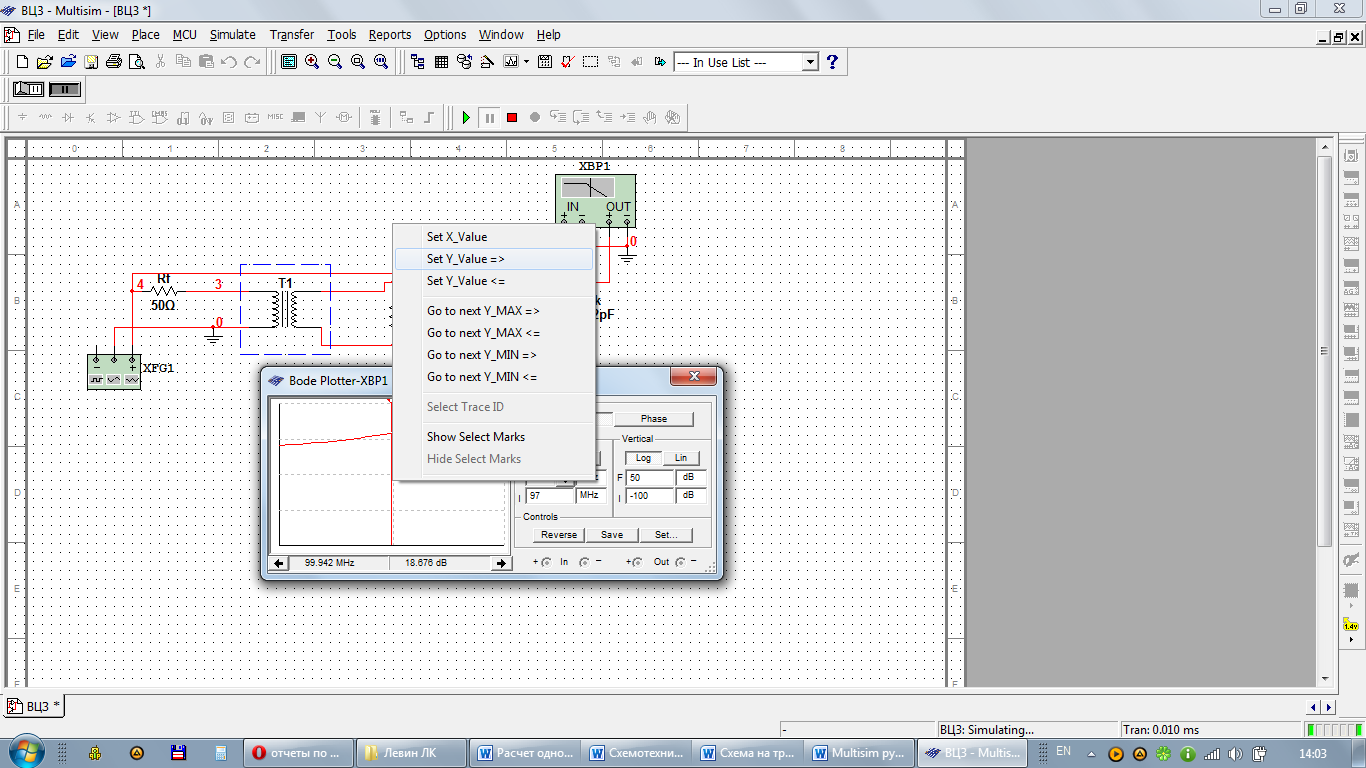Choose Show Select Marks in context menu
The width and height of the screenshot is (1366, 768).
click(494, 437)
